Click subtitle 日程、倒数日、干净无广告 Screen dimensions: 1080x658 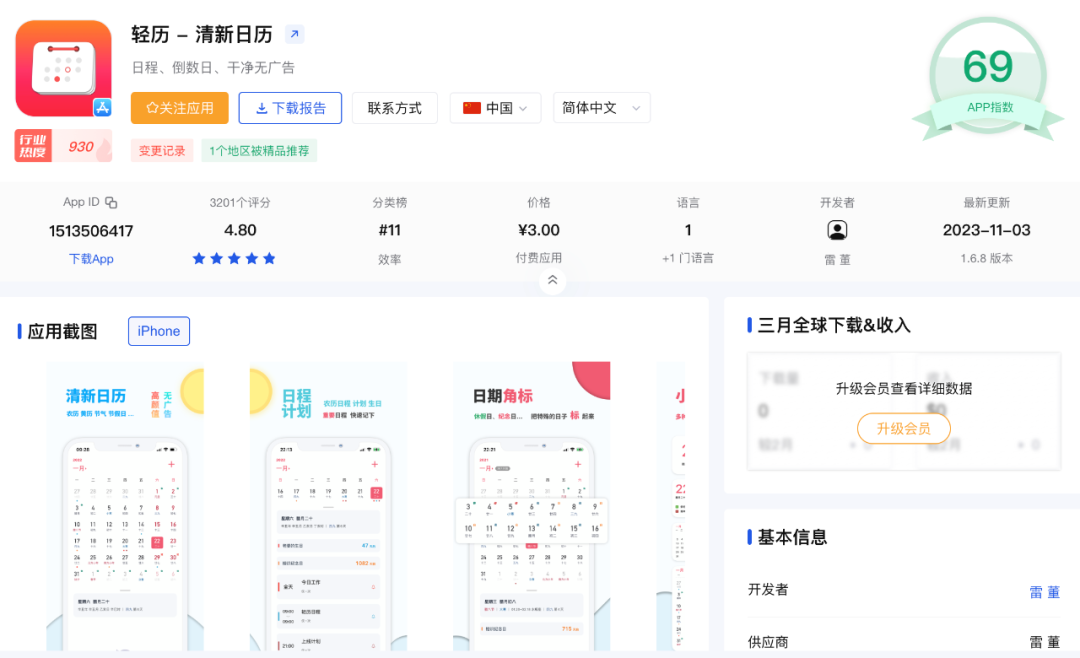pos(213,68)
